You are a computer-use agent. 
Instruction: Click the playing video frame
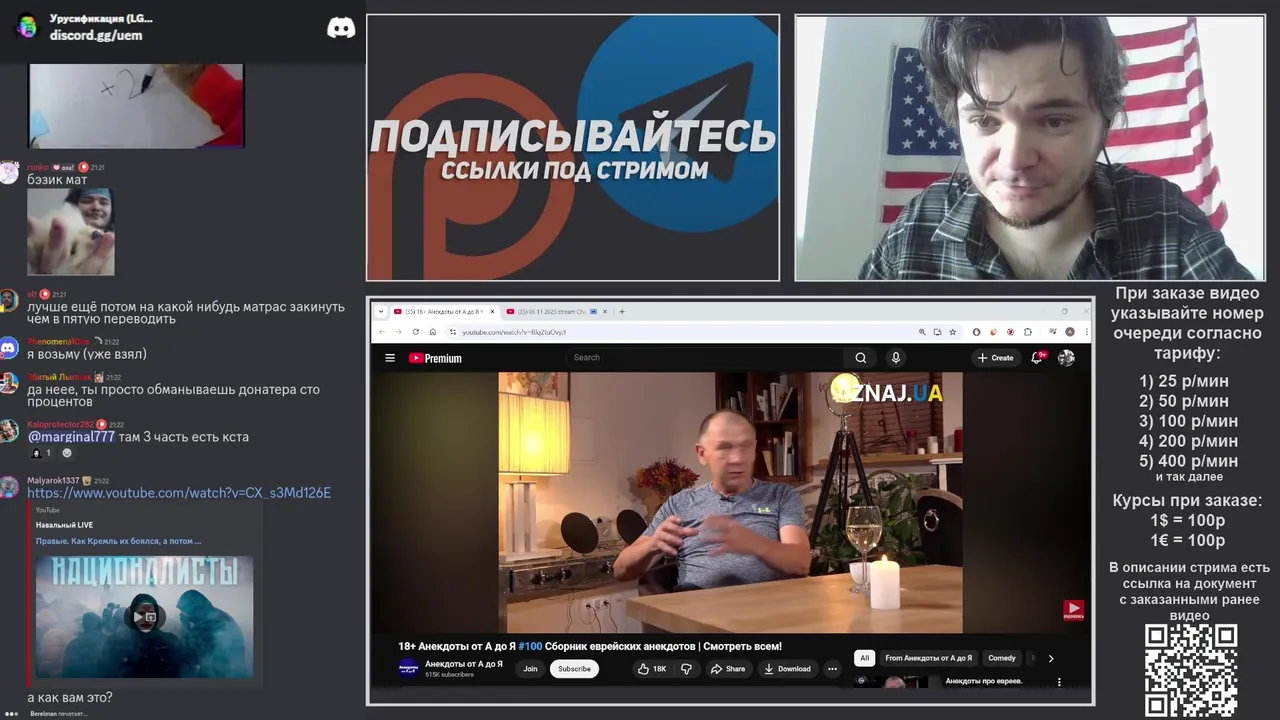[x=730, y=502]
